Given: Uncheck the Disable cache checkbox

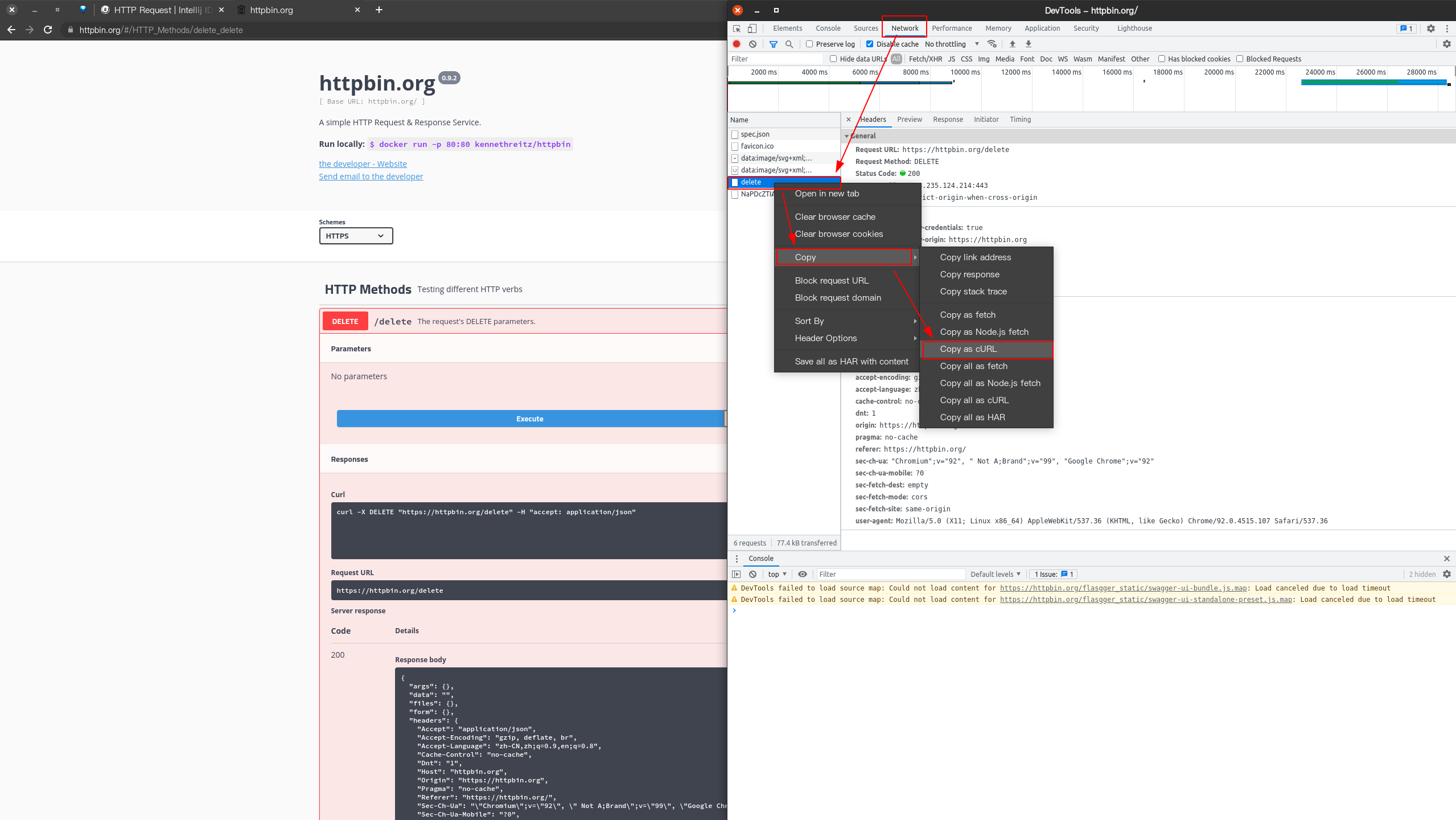Looking at the screenshot, I should [x=870, y=44].
